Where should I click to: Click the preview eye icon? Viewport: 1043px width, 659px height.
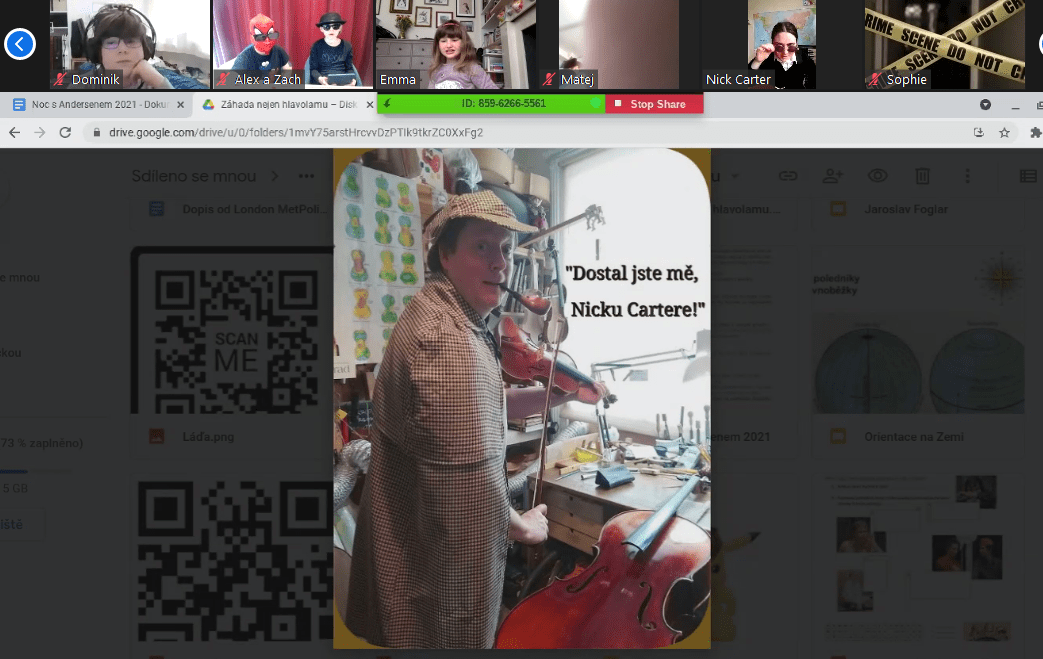pos(878,176)
